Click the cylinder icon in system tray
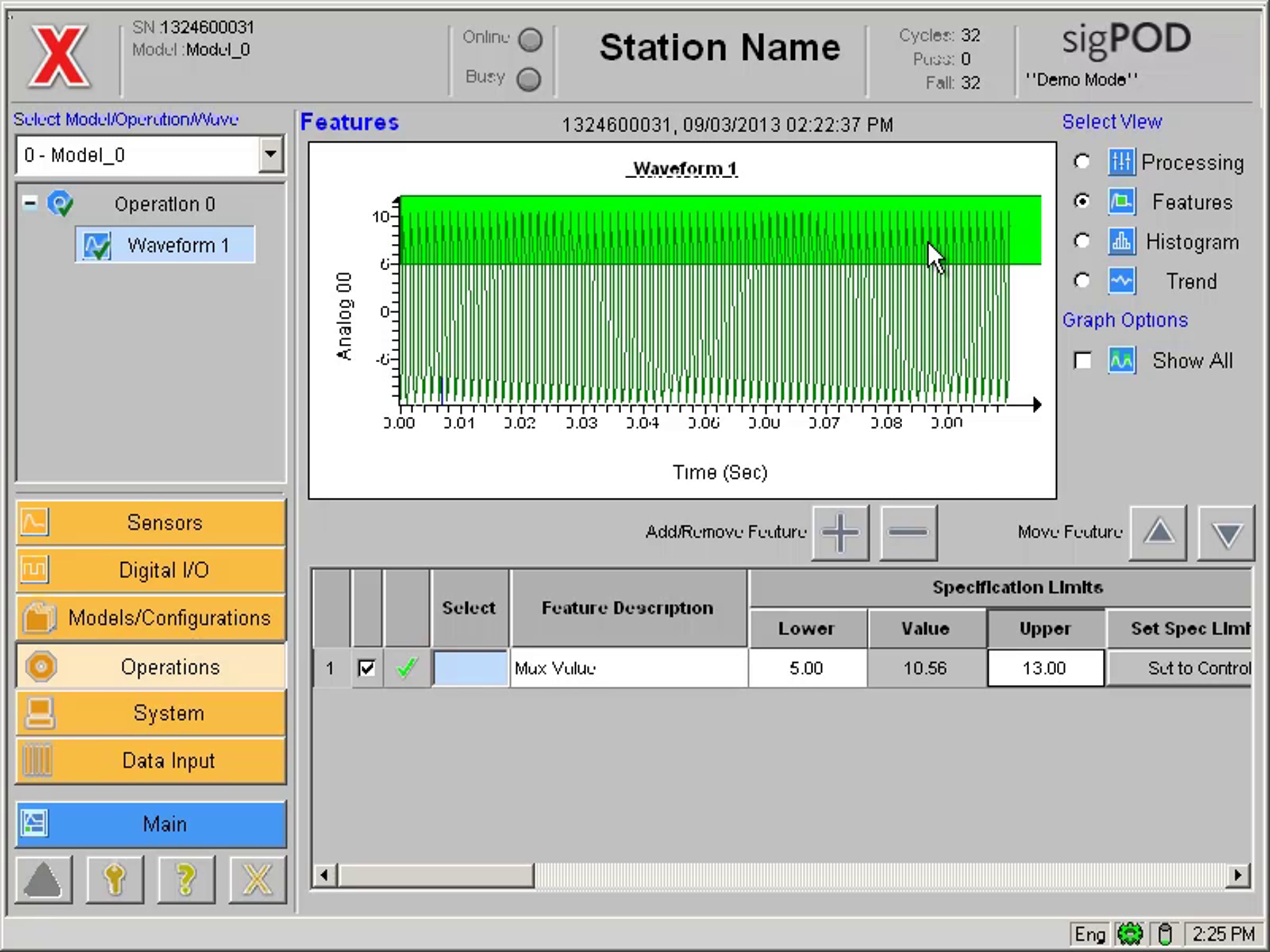Viewport: 1270px width, 952px height. [x=1165, y=935]
